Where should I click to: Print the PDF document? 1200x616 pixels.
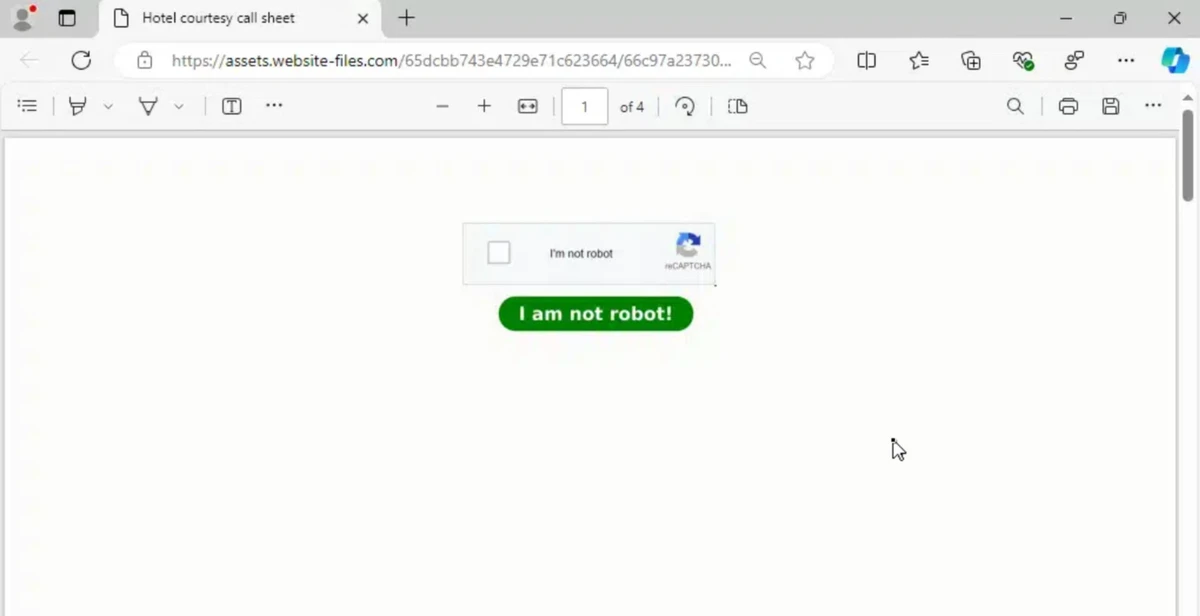coord(1068,106)
